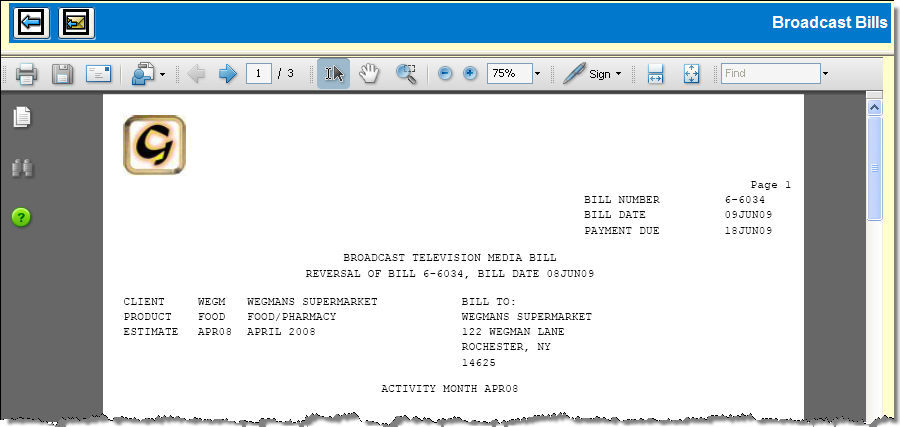Open the Pages panel in sidebar

(x=22, y=118)
